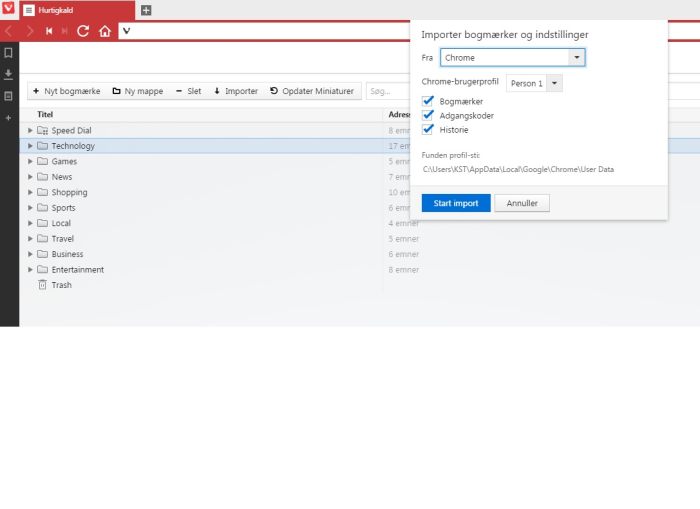Click the Start import button
The image size is (700, 509).
coord(456,203)
